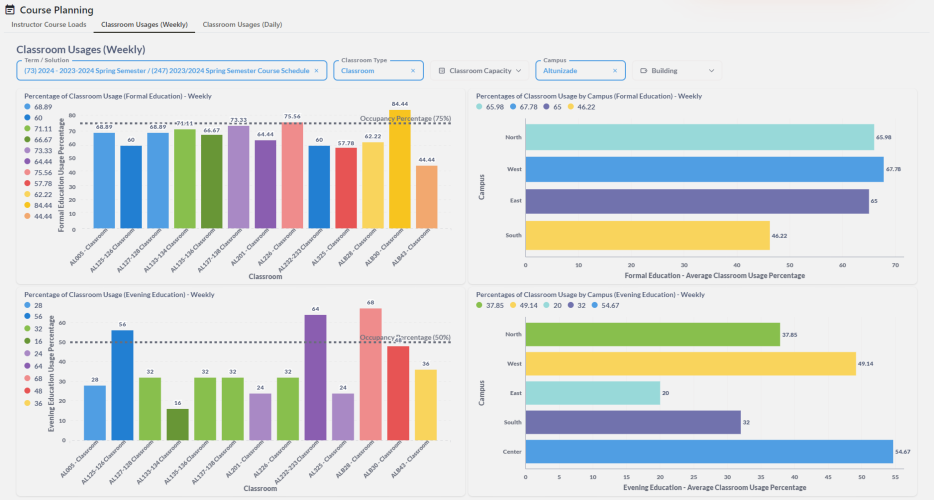Viewport: 934px width, 500px height.
Task: Toggle the 68 evening legend entry
Action: tap(33, 378)
